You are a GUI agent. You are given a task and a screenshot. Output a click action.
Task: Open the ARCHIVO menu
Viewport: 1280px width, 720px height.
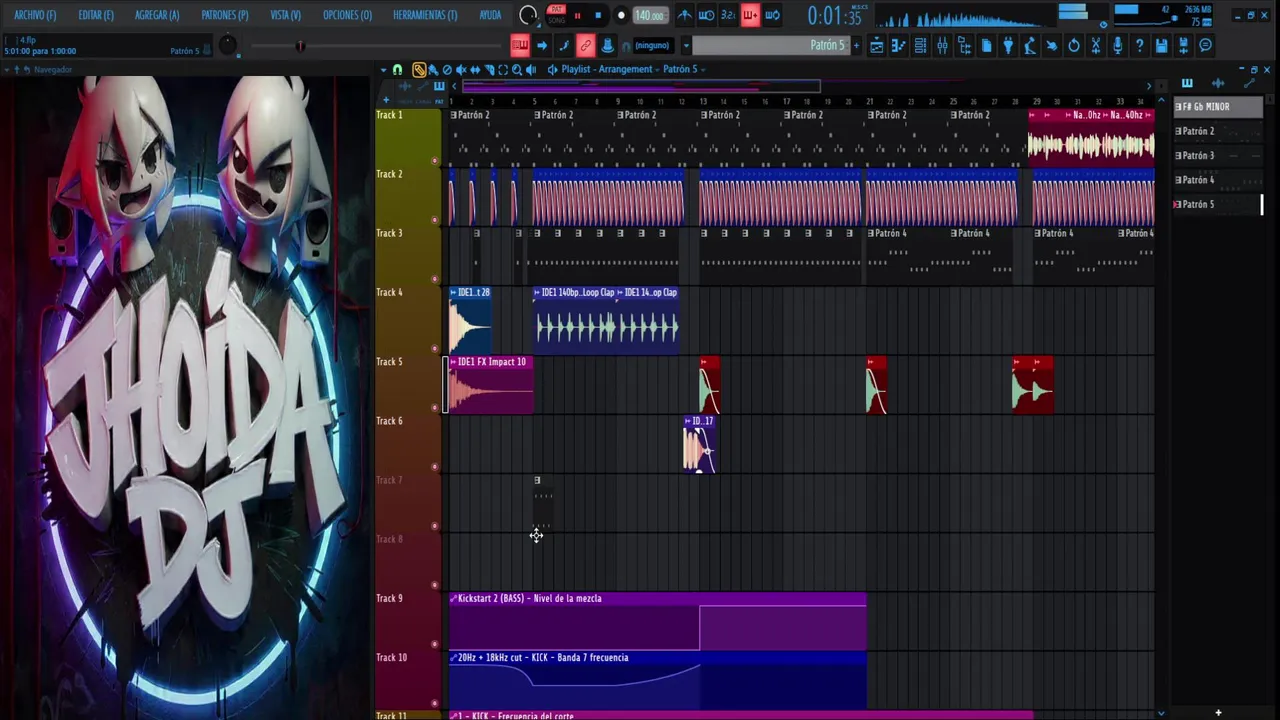click(35, 15)
